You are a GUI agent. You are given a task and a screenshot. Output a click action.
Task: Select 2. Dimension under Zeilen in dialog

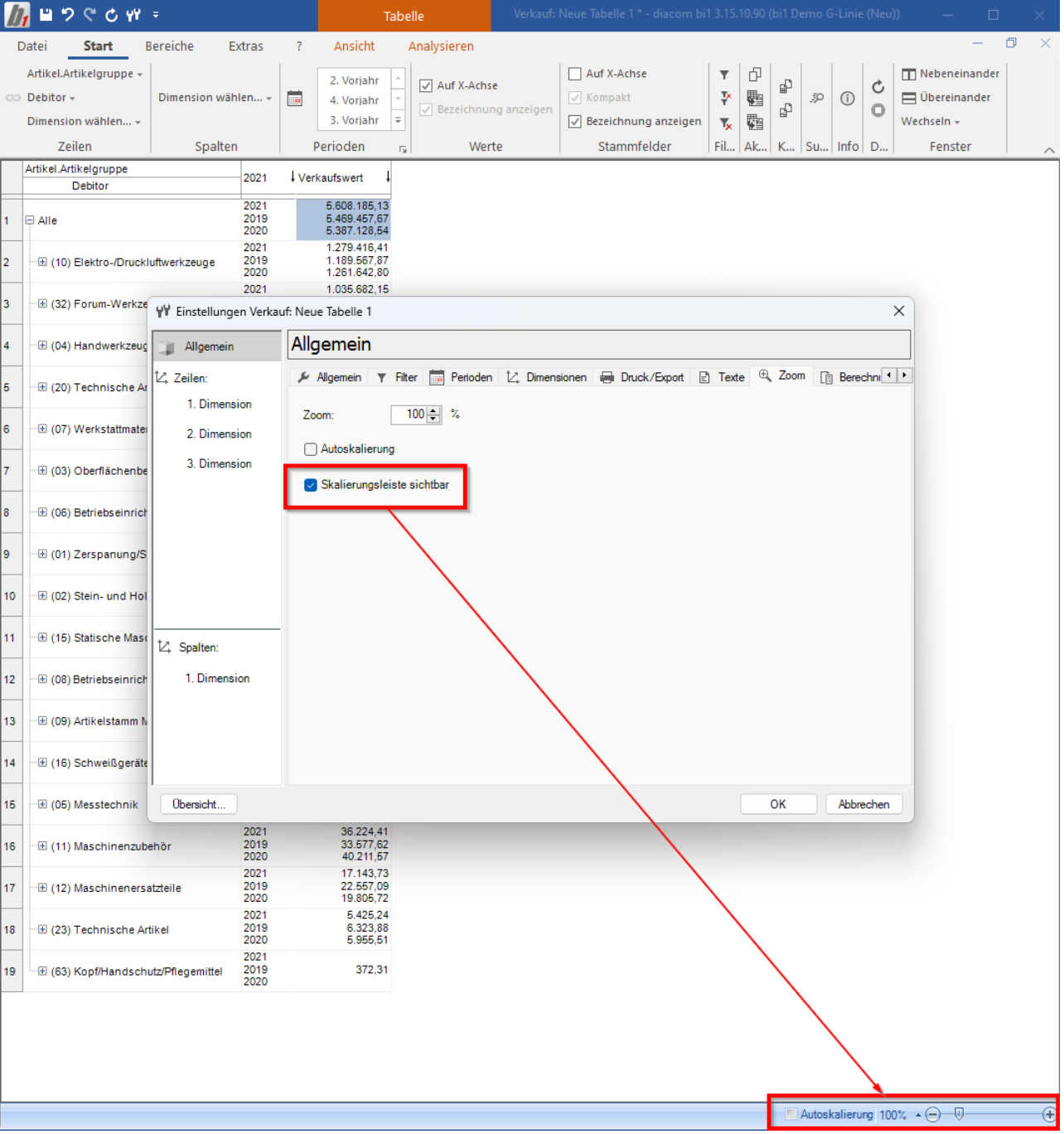[220, 435]
